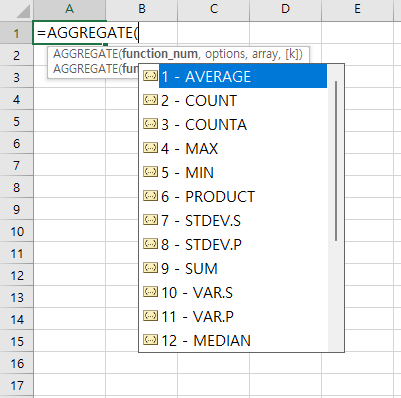Screen dimensions: 401x398
Task: Click cell A1 containing the =AGGREGATE( formula
Action: (69, 33)
